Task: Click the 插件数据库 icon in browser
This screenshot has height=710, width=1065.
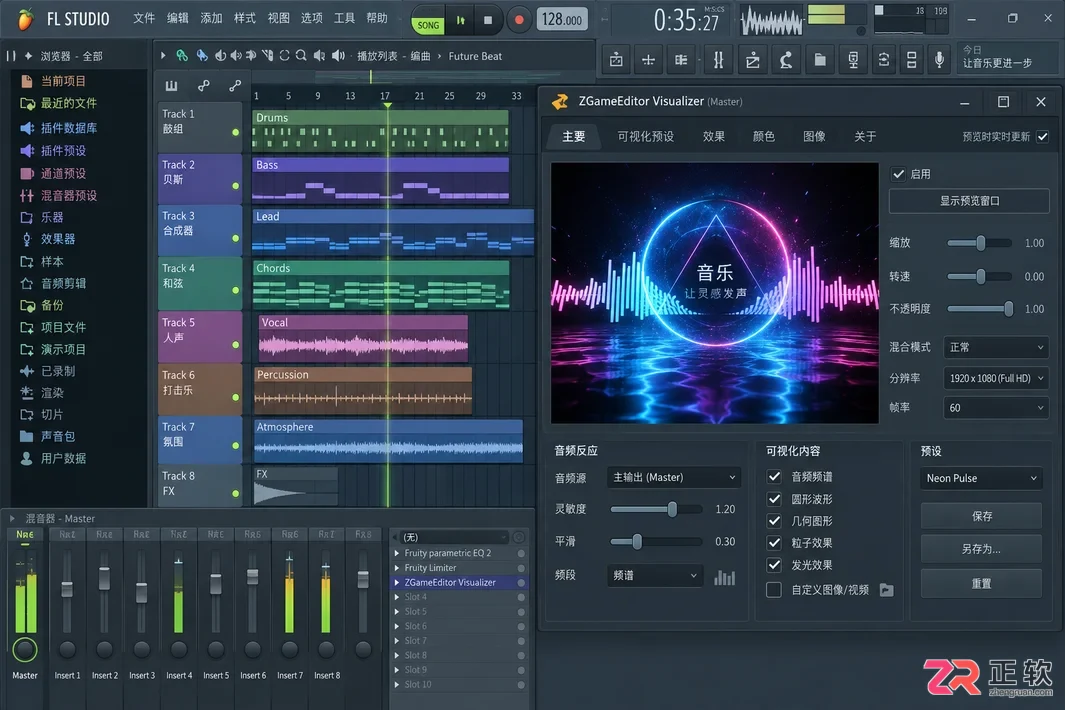Action: pos(27,128)
